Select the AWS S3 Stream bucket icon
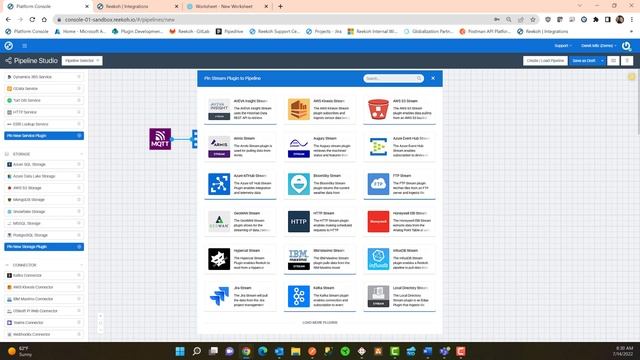640x360 pixels. tap(378, 109)
